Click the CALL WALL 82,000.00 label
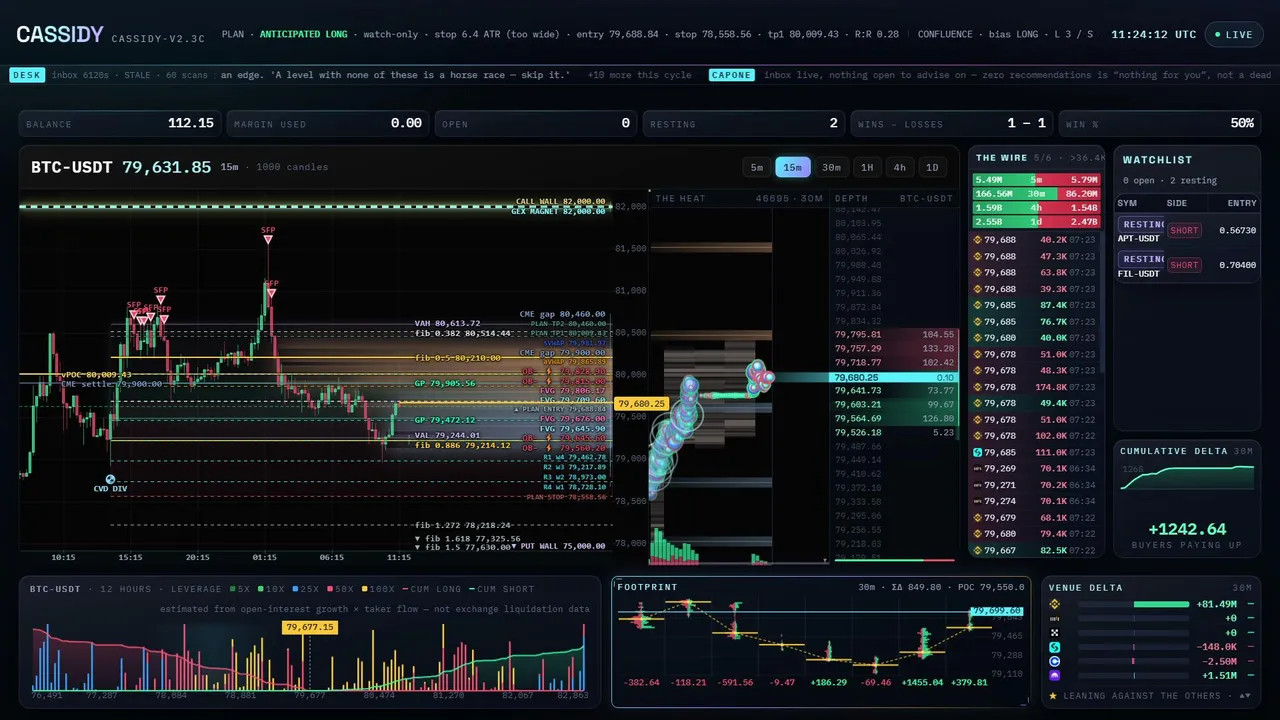 click(x=560, y=202)
